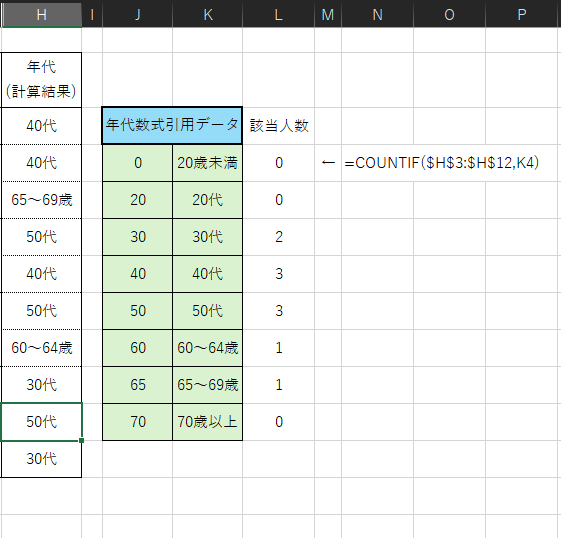561x538 pixels.
Task: Select the cell with 65 in column J
Action: click(x=137, y=385)
